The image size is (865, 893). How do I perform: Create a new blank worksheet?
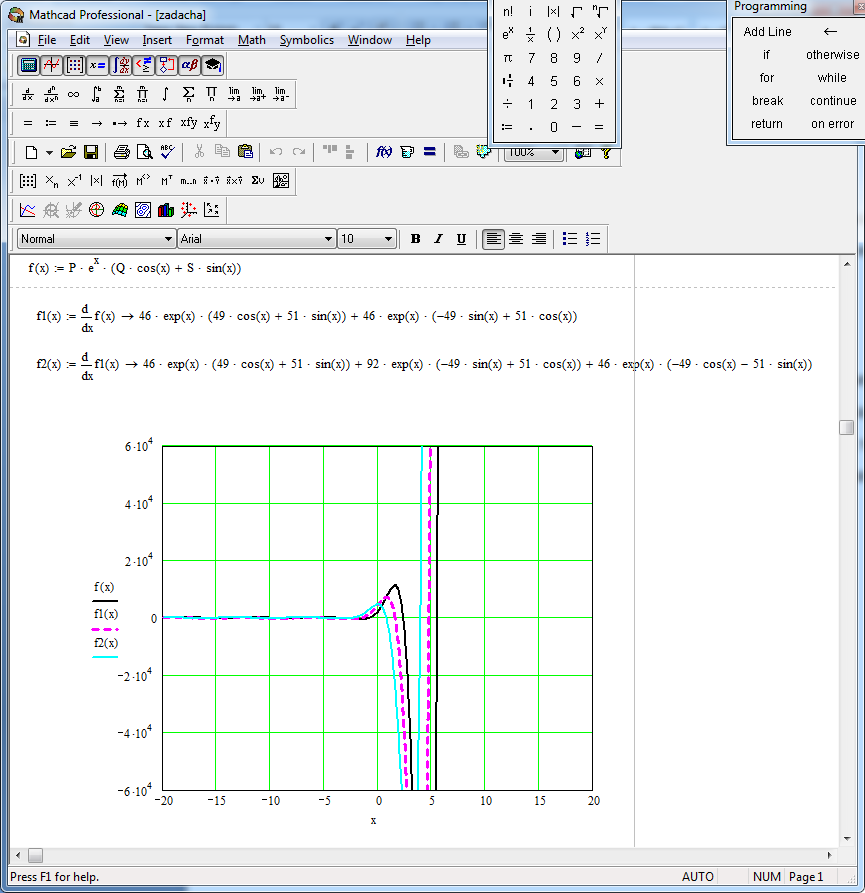click(x=32, y=152)
